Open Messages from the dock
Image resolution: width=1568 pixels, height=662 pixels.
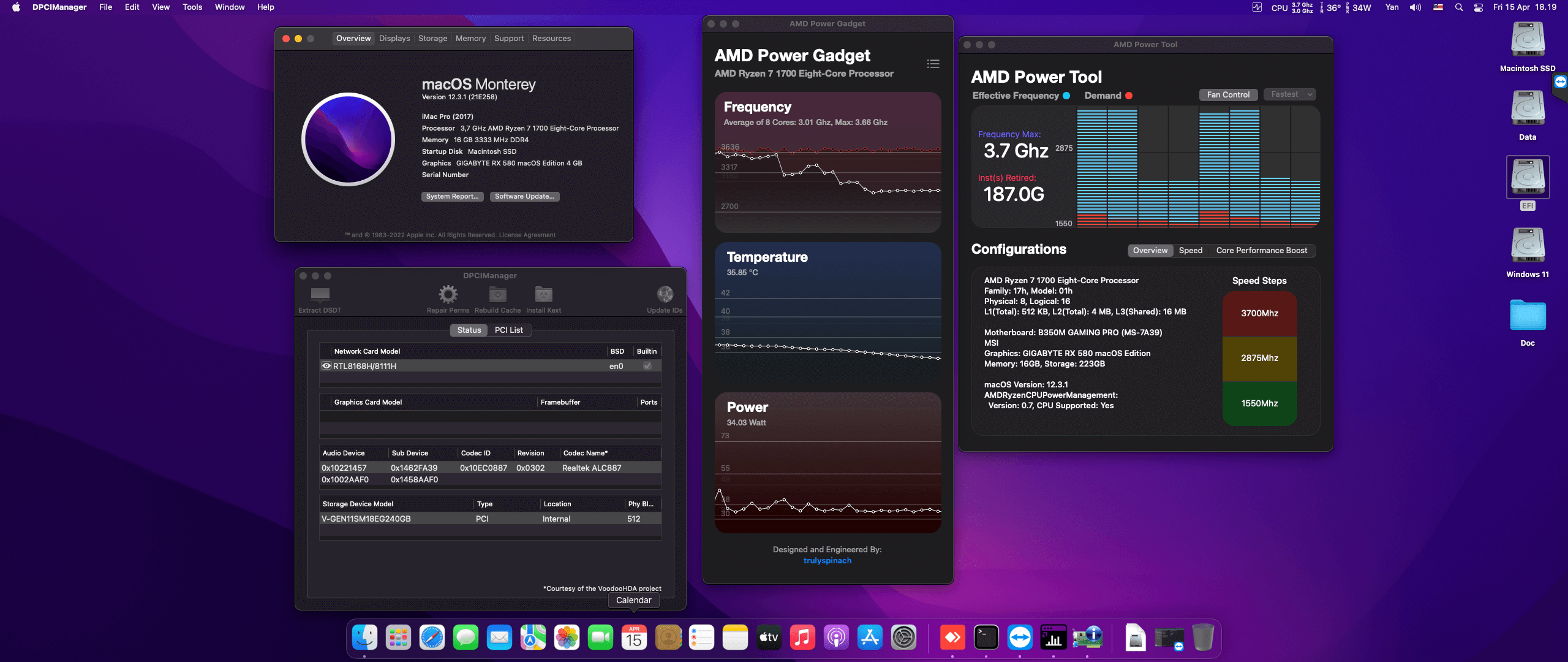pyautogui.click(x=466, y=638)
